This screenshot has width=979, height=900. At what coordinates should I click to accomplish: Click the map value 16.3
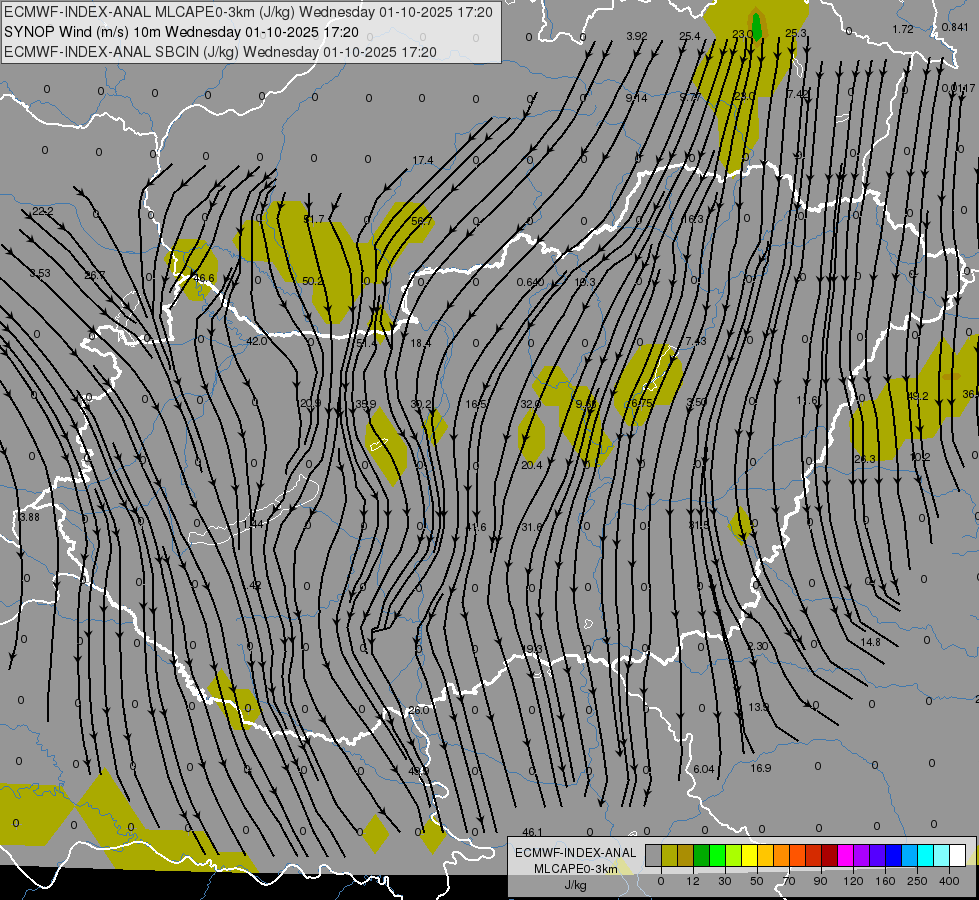point(692,219)
